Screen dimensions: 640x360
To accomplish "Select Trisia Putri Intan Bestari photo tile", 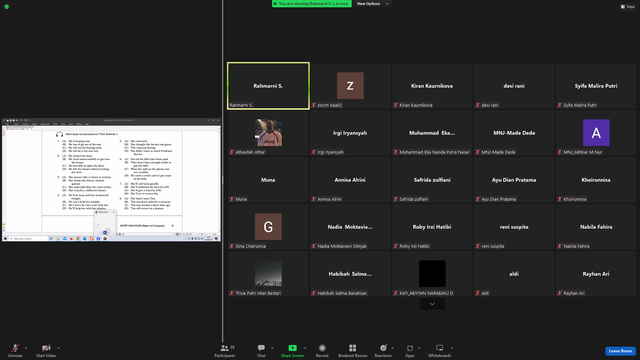I will (268, 273).
